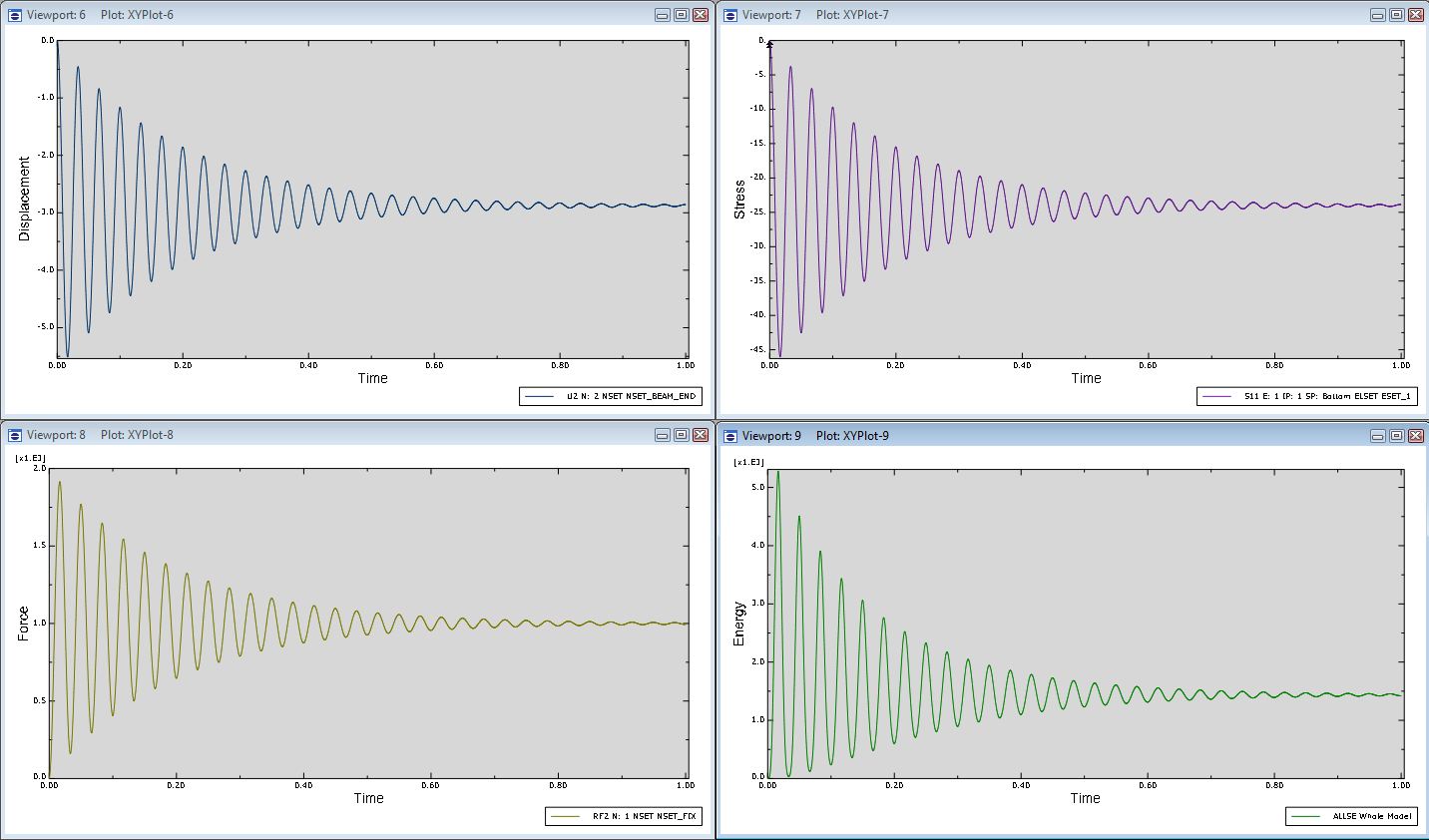Close Viewport 6 window
This screenshot has height=840, width=1429.
[700, 15]
